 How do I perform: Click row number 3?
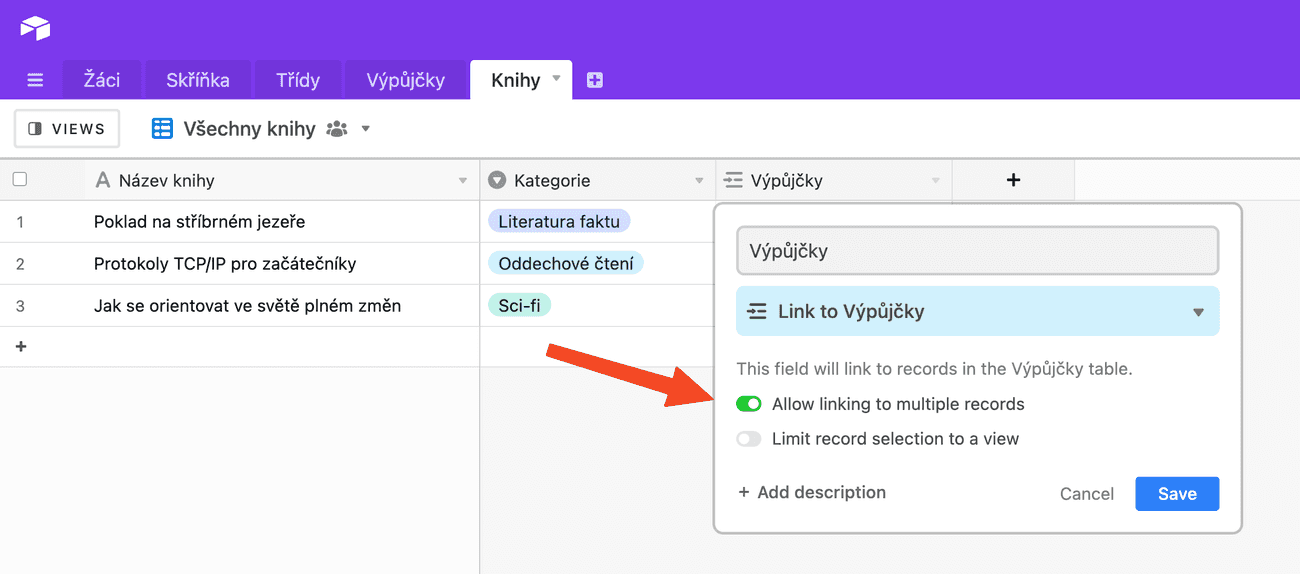[20, 306]
